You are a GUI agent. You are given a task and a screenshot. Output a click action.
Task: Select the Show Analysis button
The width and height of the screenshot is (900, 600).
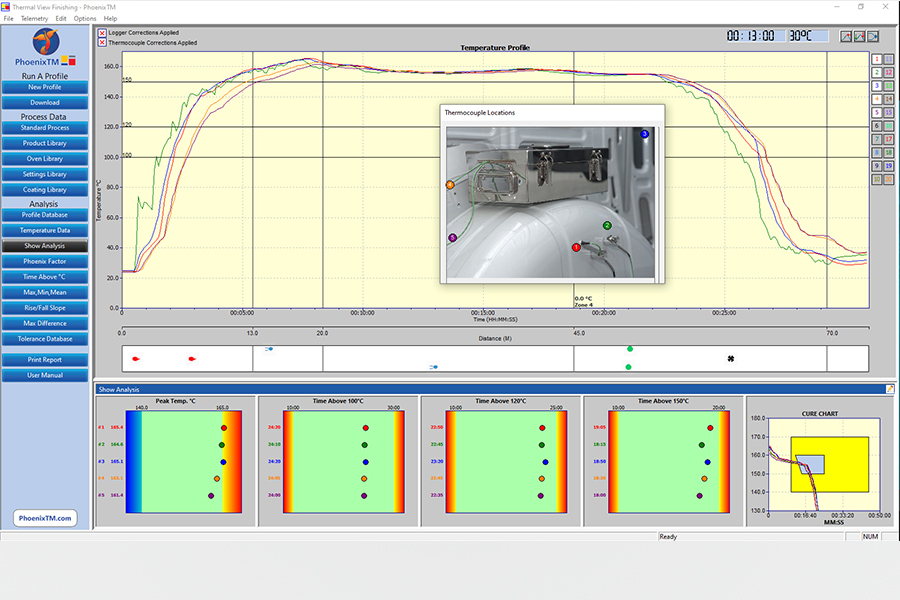tap(45, 246)
